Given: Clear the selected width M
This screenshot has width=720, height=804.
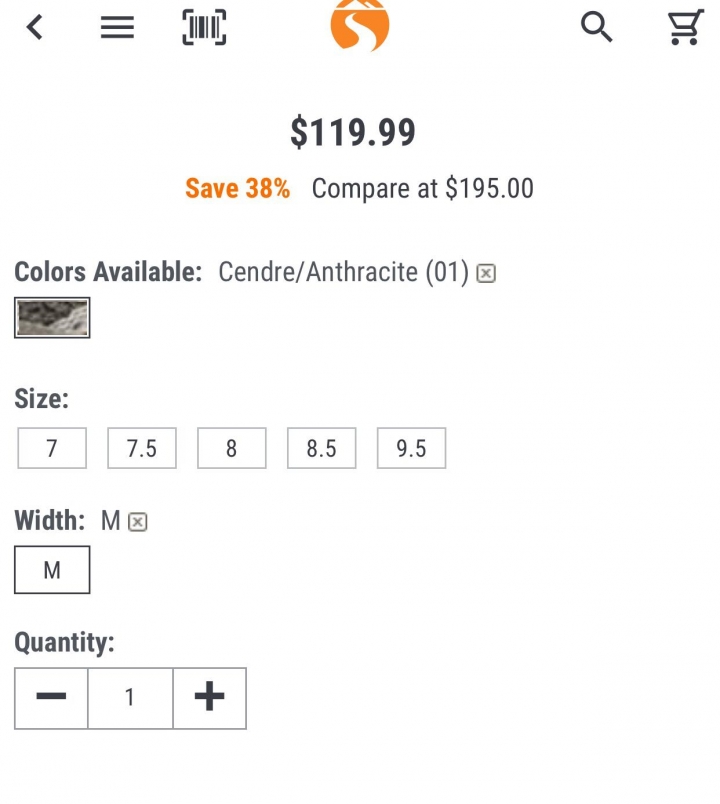Looking at the screenshot, I should [137, 522].
